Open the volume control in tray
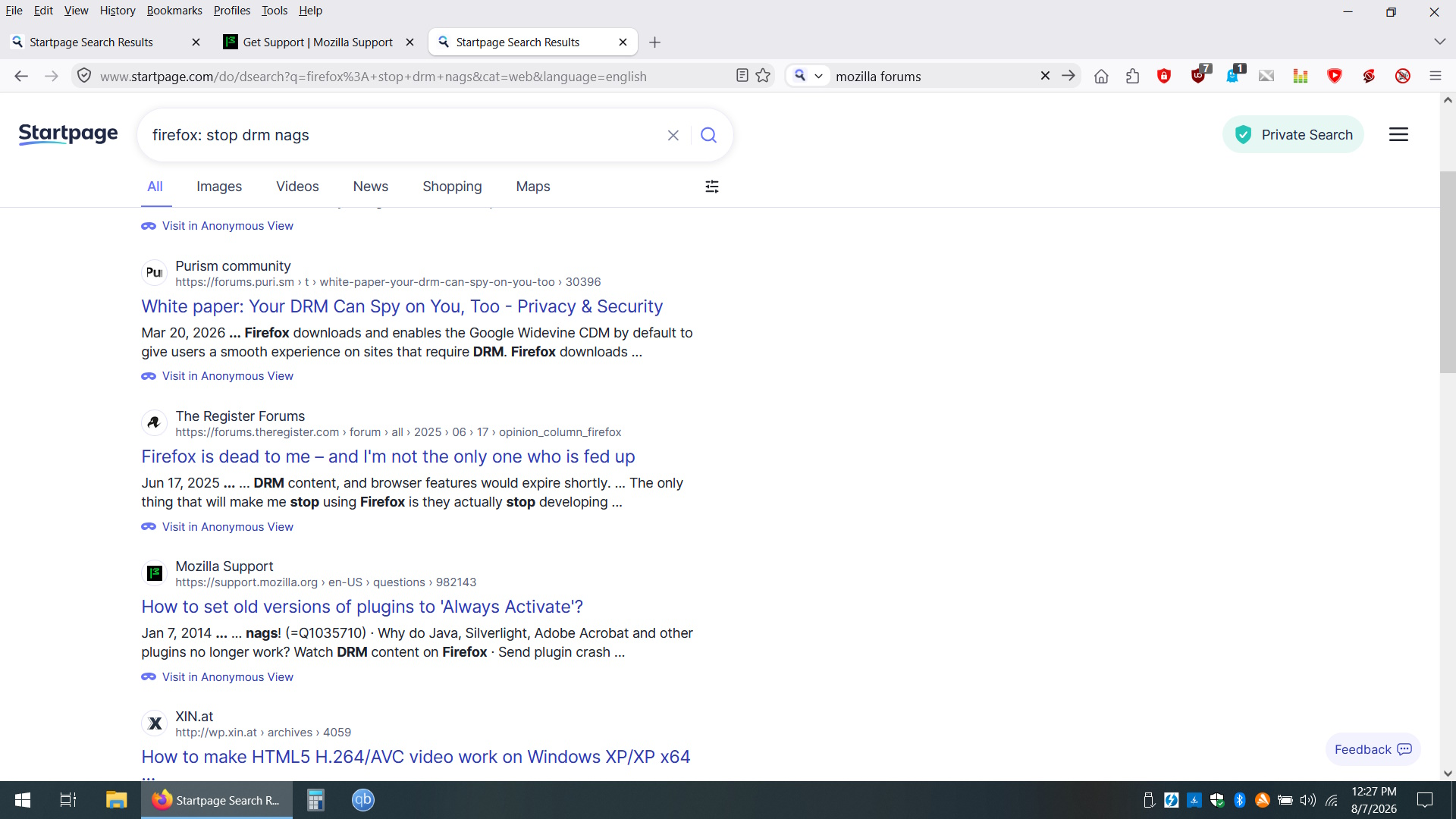 (x=1308, y=800)
